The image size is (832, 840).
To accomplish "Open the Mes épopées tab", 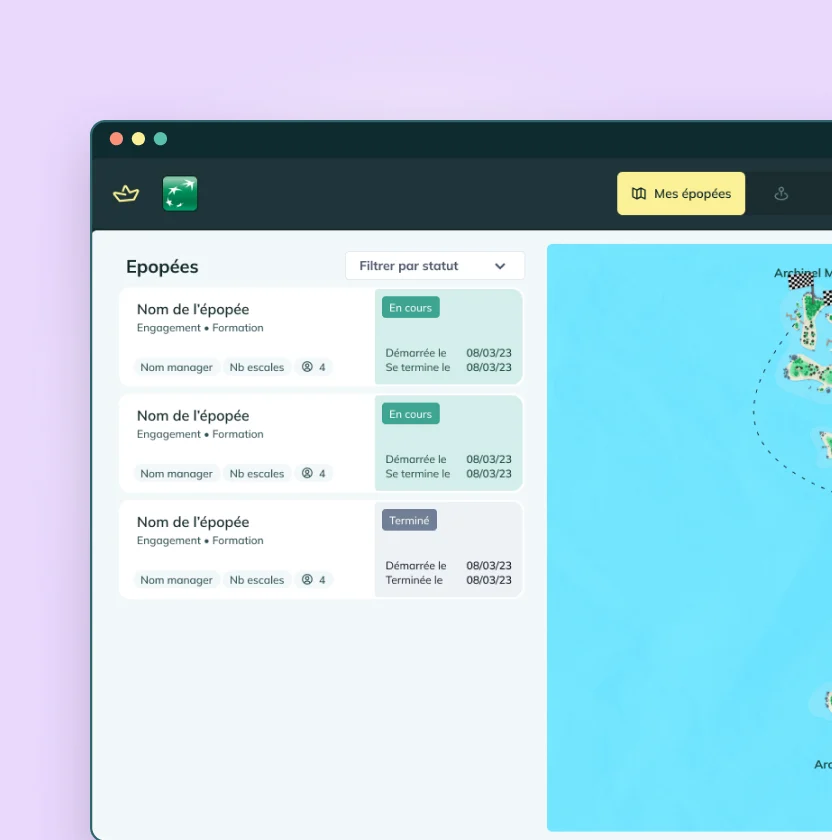I will pyautogui.click(x=681, y=193).
